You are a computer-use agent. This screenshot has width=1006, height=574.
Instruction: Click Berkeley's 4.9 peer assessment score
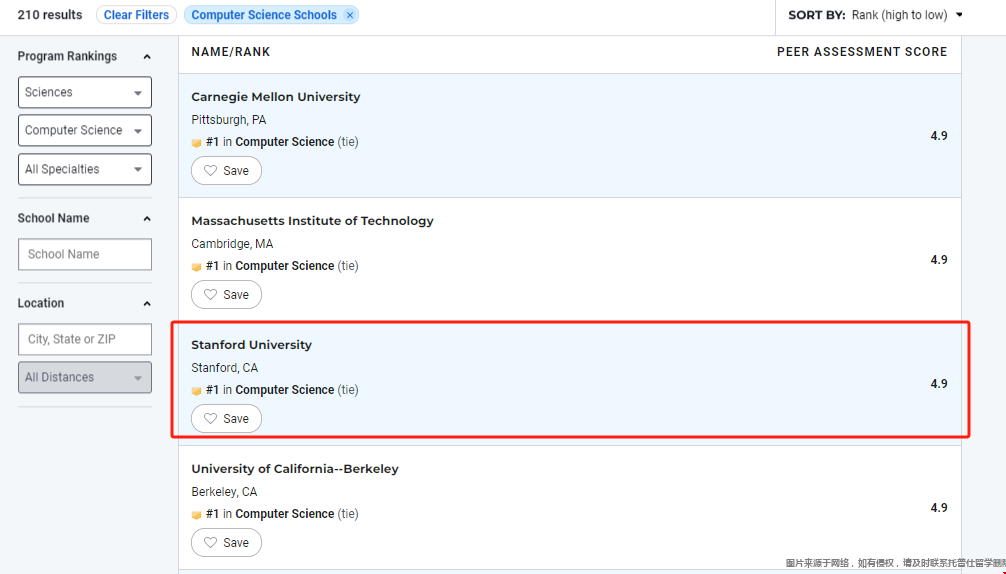tap(939, 507)
